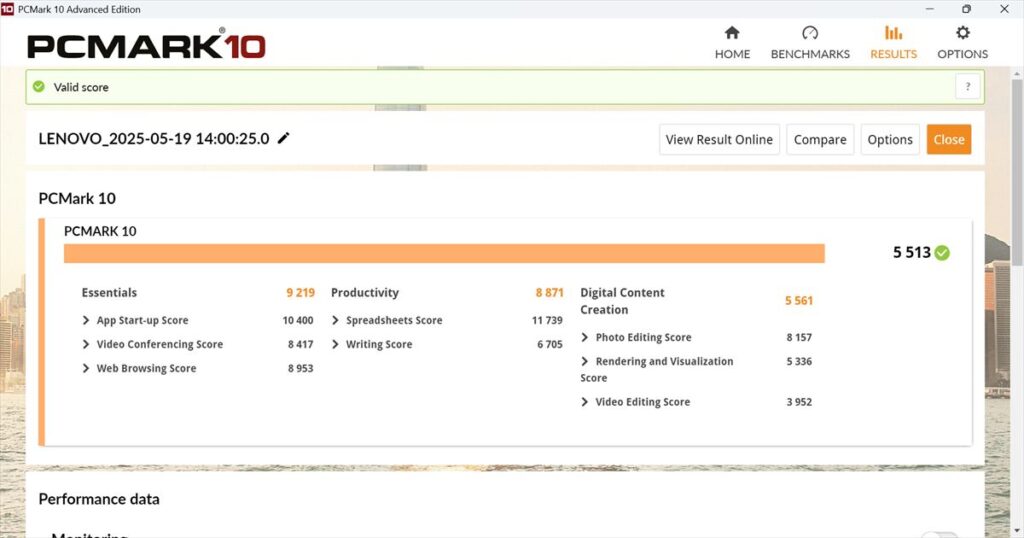This screenshot has width=1024, height=538.
Task: Click the Essentials score 9 219
Action: (x=300, y=293)
